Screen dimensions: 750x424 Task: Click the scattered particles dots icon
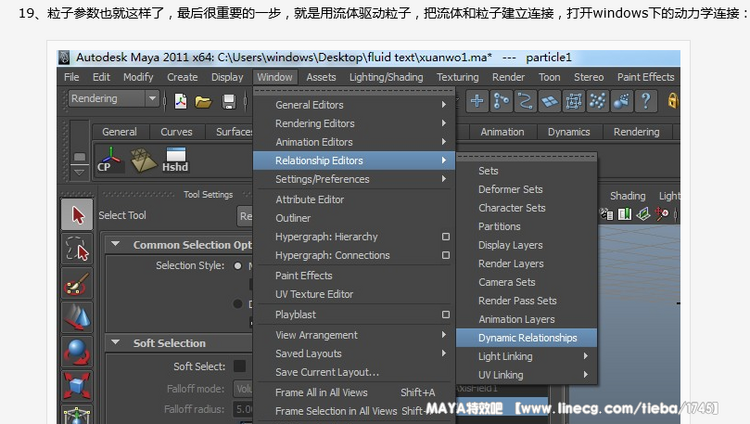597,101
